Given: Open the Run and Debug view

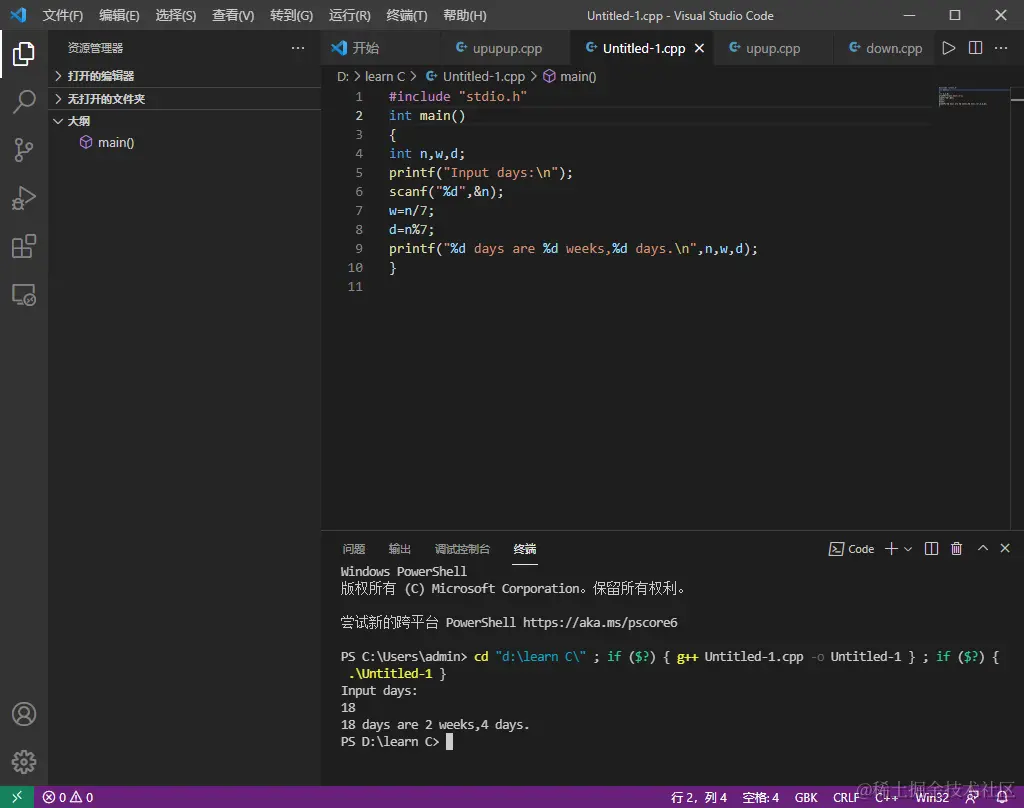Looking at the screenshot, I should (24, 198).
